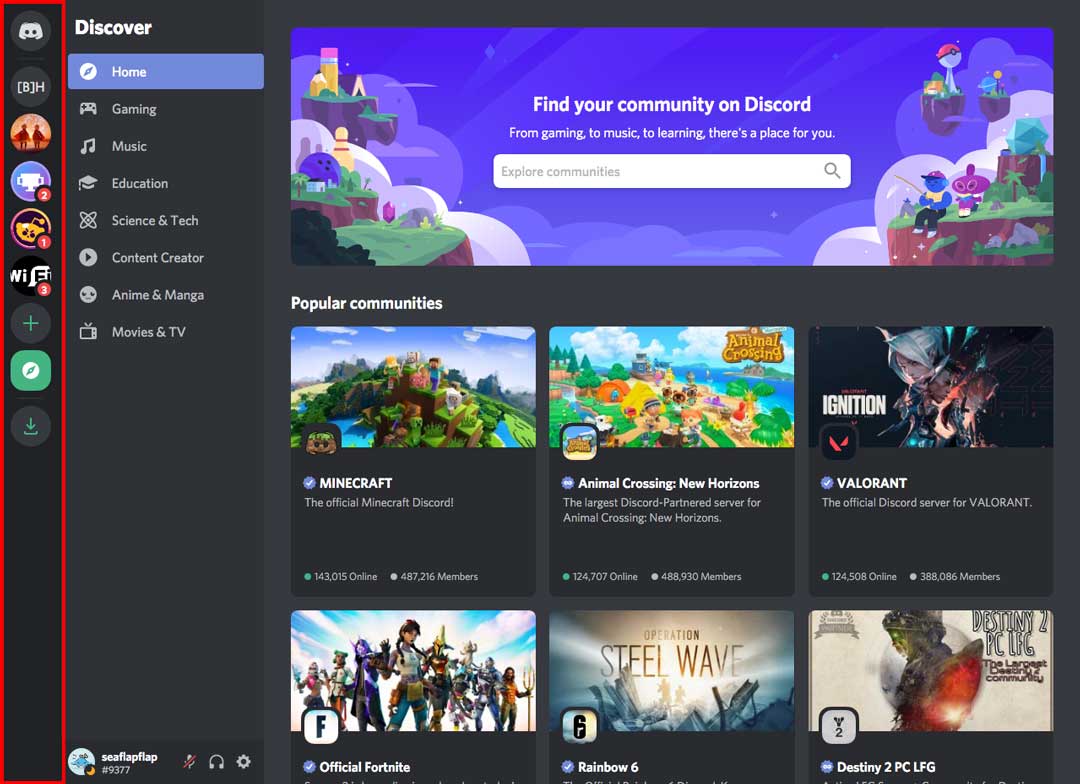1080x784 pixels.
Task: Open Discord home via logo icon
Action: (31, 31)
